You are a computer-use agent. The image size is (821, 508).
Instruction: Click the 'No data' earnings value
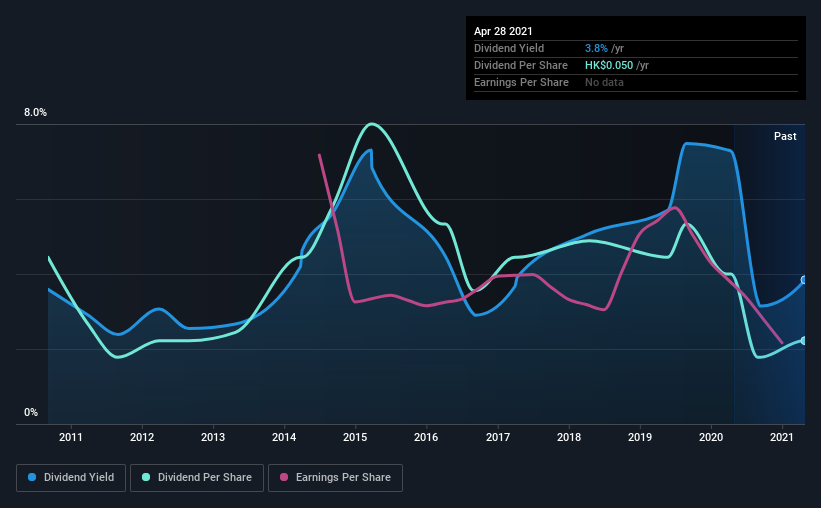pos(604,82)
